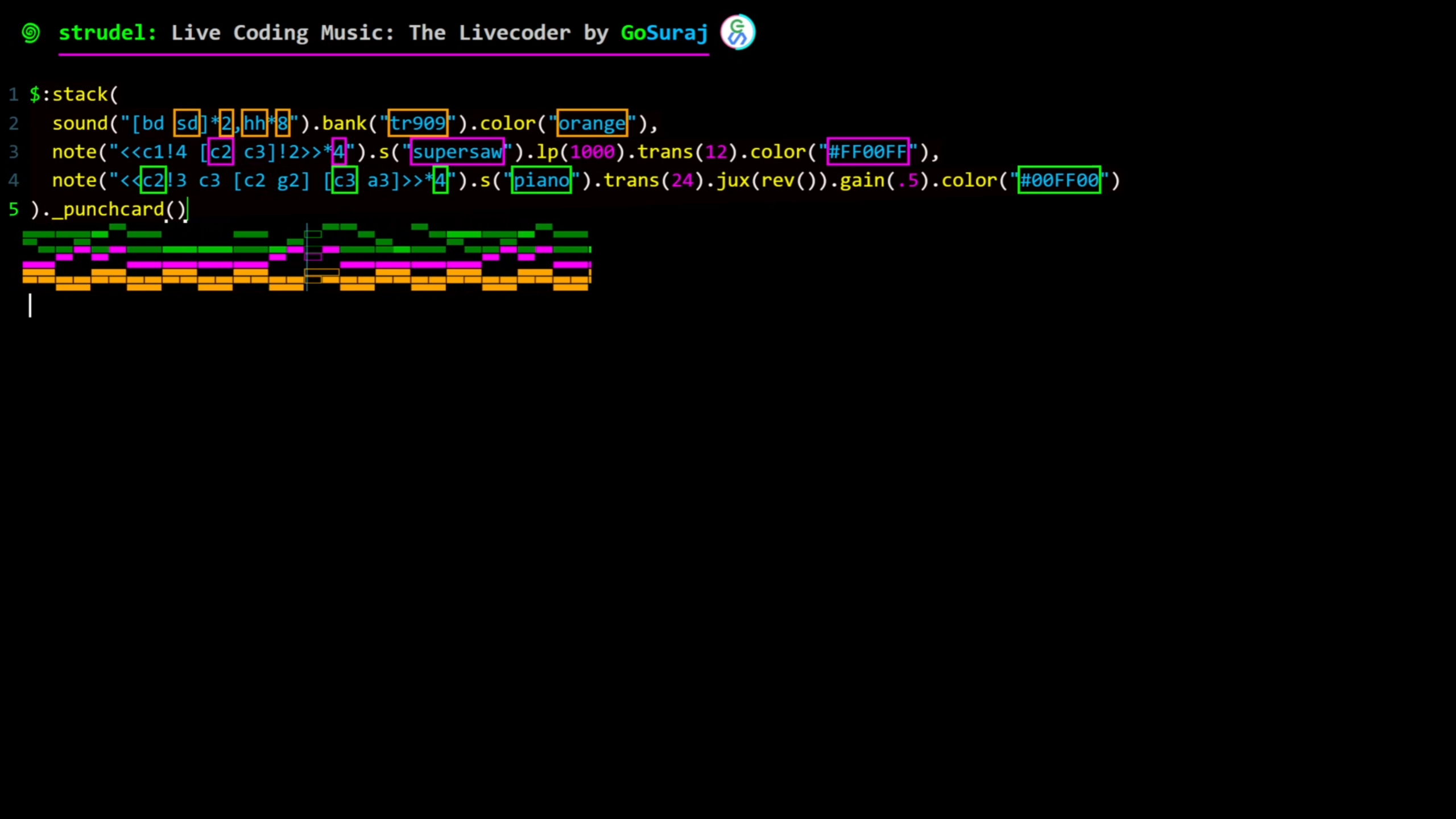Click the strudel title text
The height and width of the screenshot is (819, 1456).
[107, 33]
